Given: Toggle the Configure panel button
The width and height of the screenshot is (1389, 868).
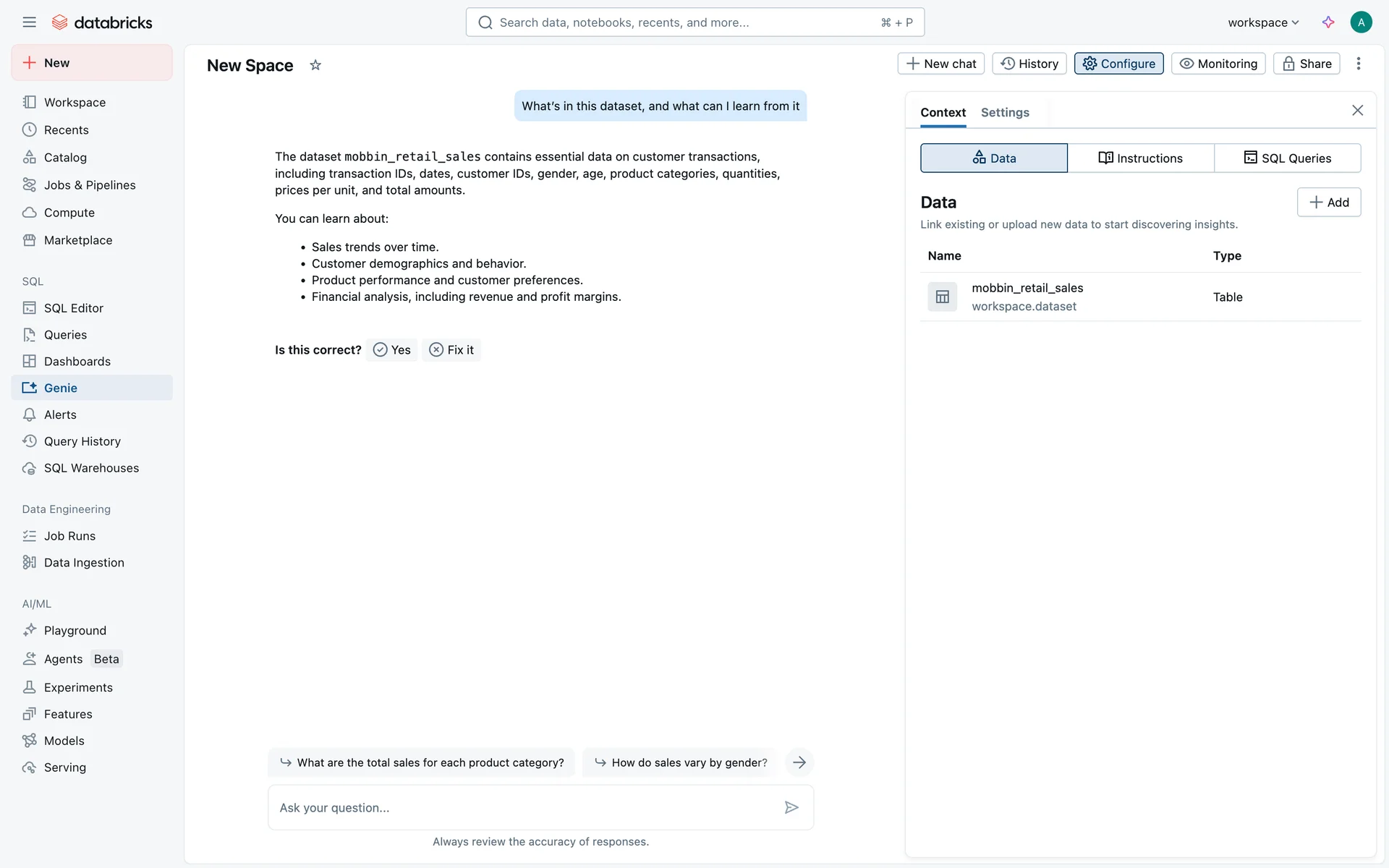Looking at the screenshot, I should (1118, 64).
